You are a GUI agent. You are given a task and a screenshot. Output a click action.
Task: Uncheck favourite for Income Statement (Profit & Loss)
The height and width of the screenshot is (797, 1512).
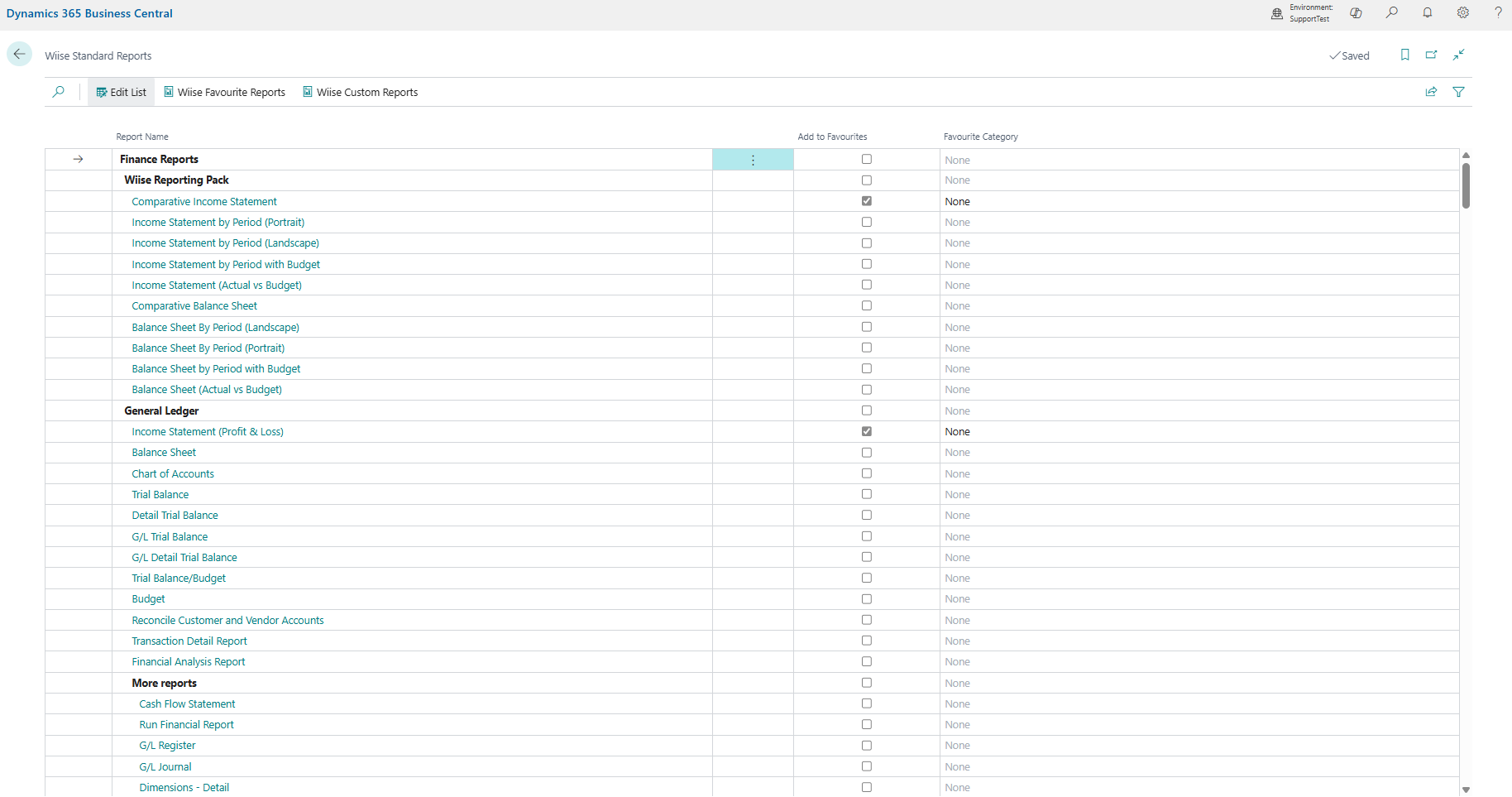pos(867,431)
